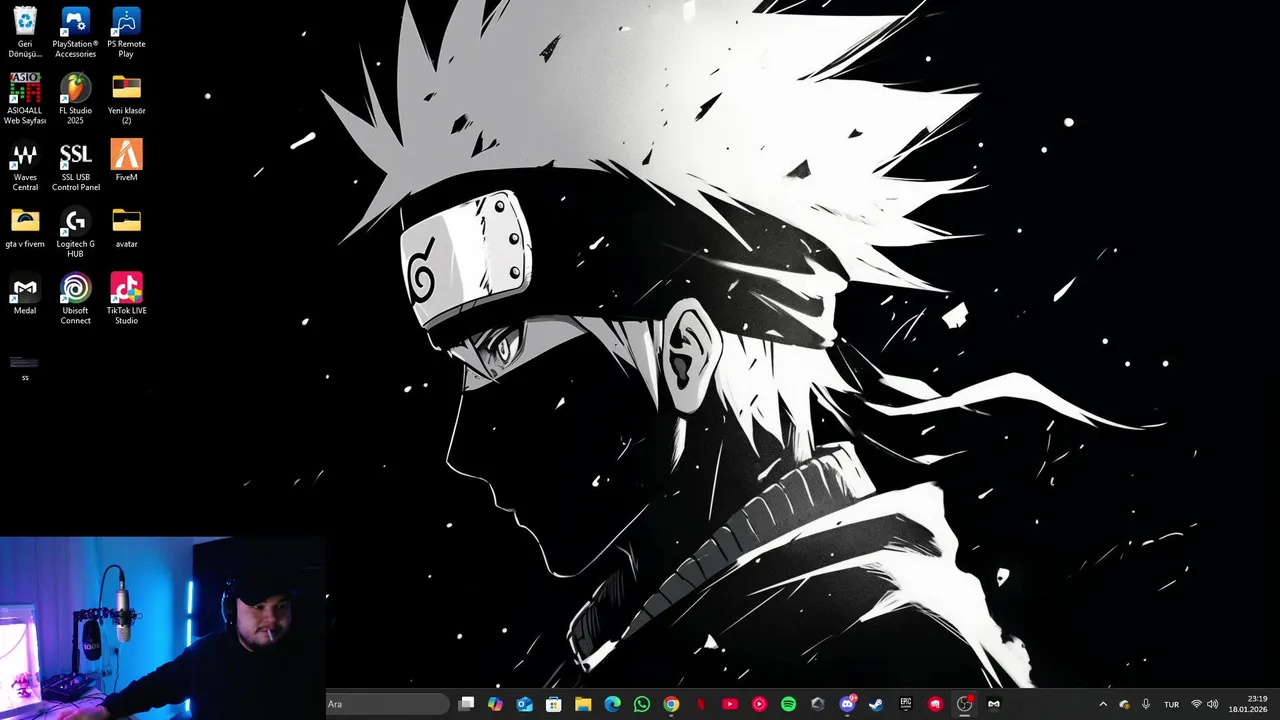Open File Explorer from the taskbar
The image size is (1280, 720).
click(583, 704)
